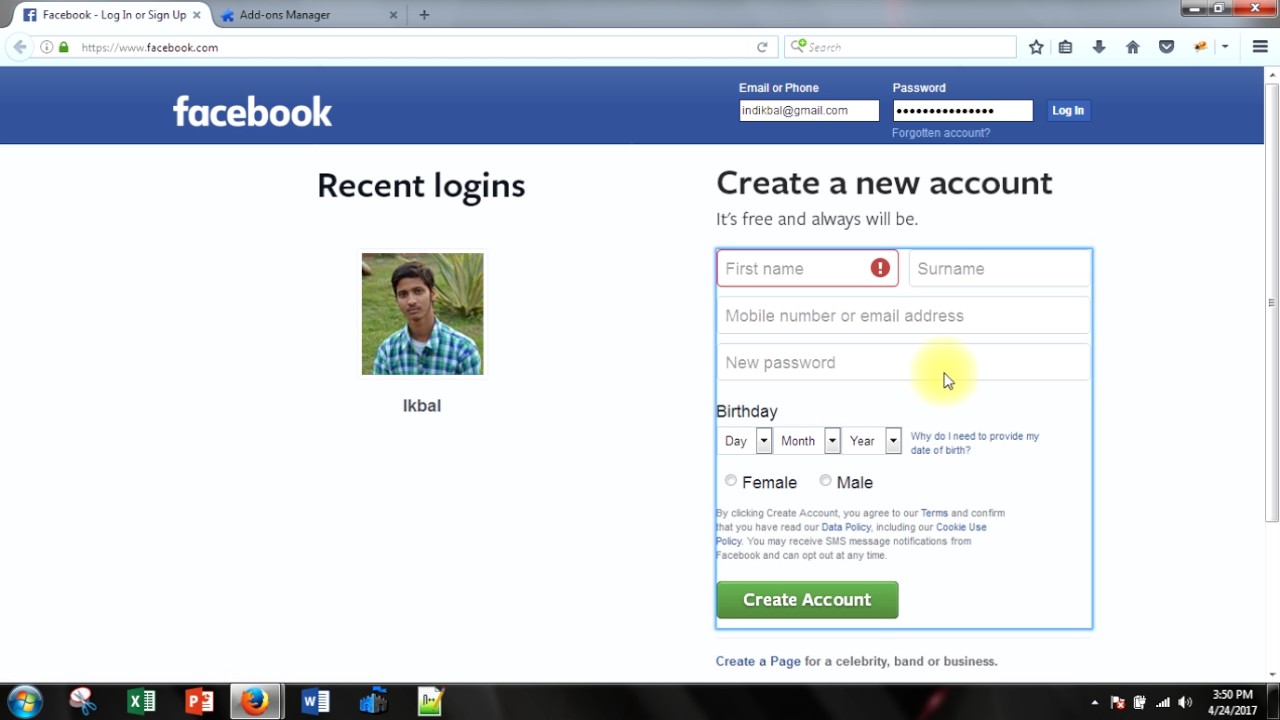The width and height of the screenshot is (1280, 720).
Task: Click the Ikbal name label
Action: pos(422,405)
